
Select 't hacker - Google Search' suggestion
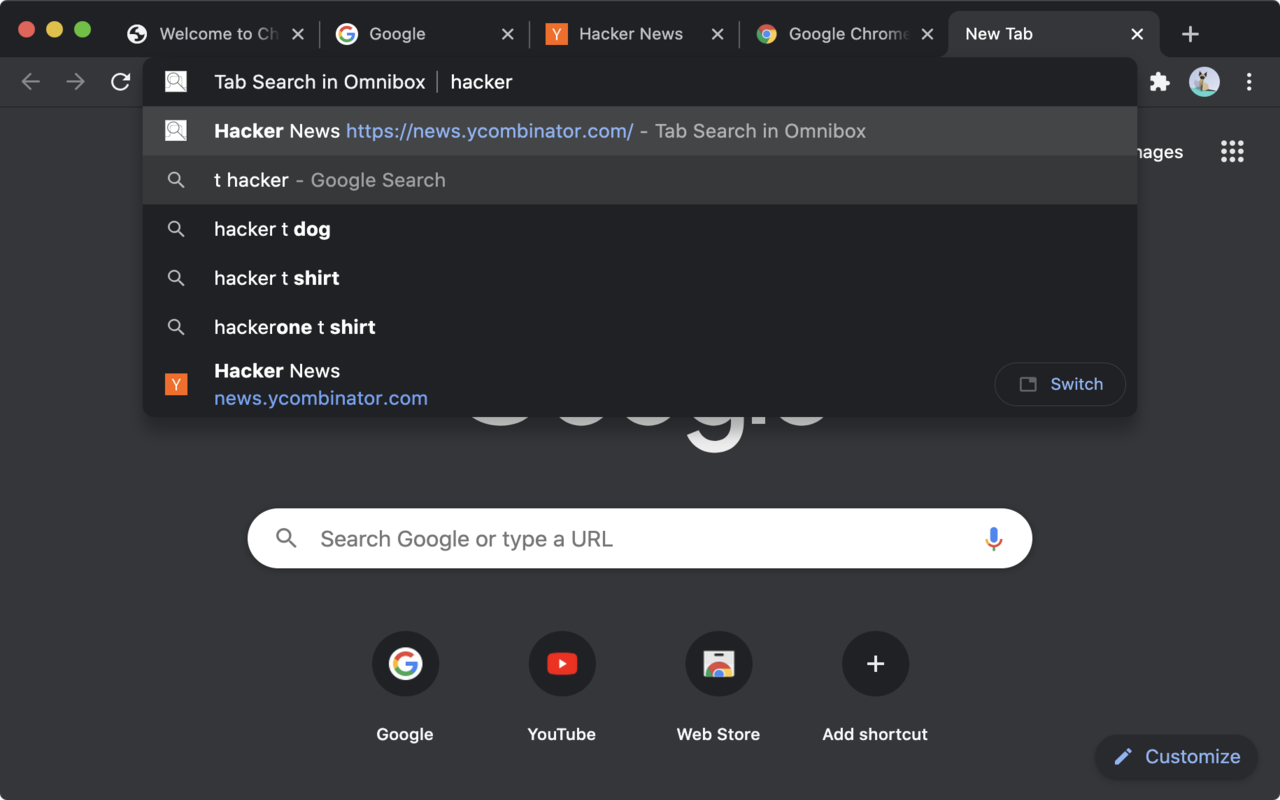pos(640,180)
